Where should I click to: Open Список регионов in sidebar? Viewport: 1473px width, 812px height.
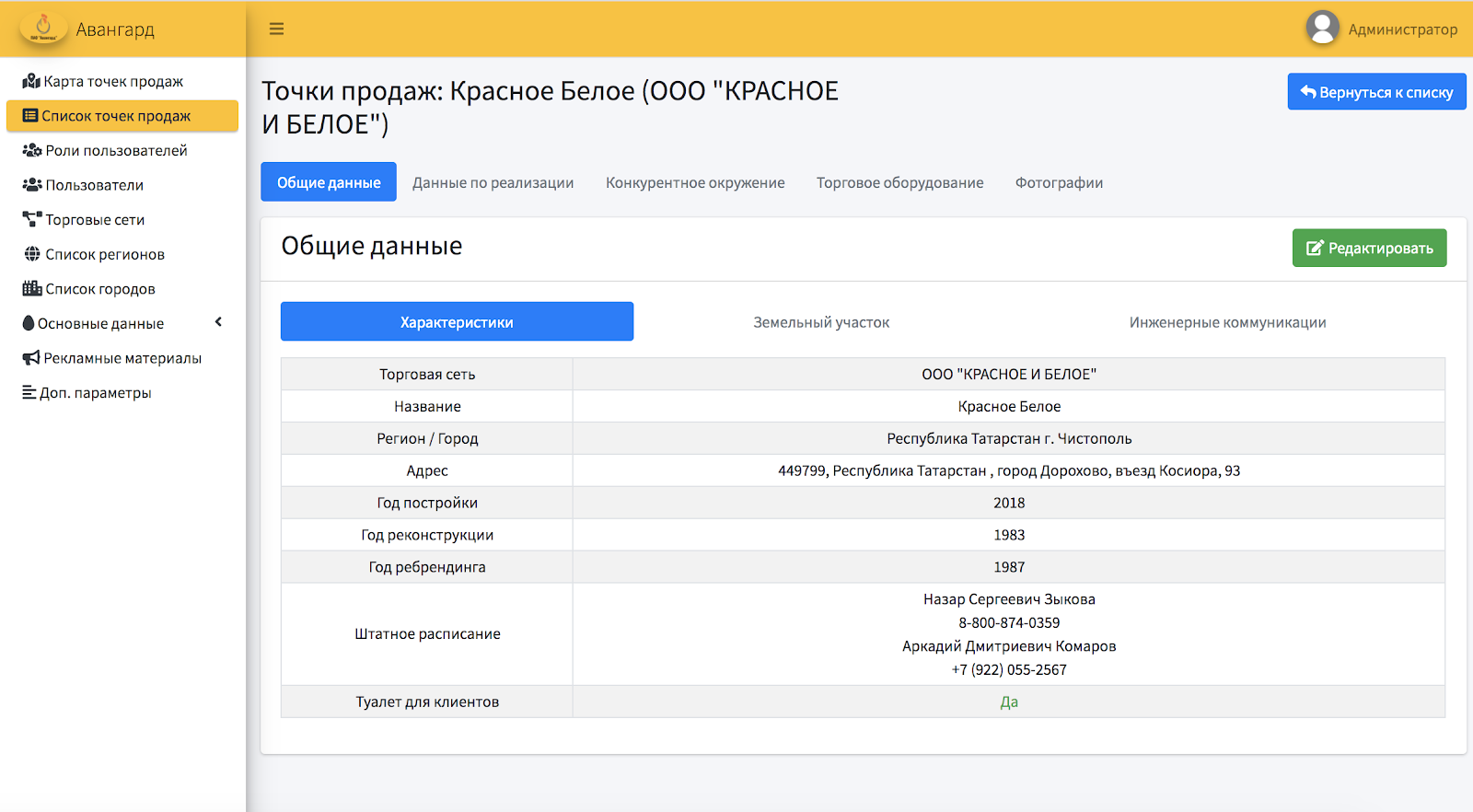122,254
